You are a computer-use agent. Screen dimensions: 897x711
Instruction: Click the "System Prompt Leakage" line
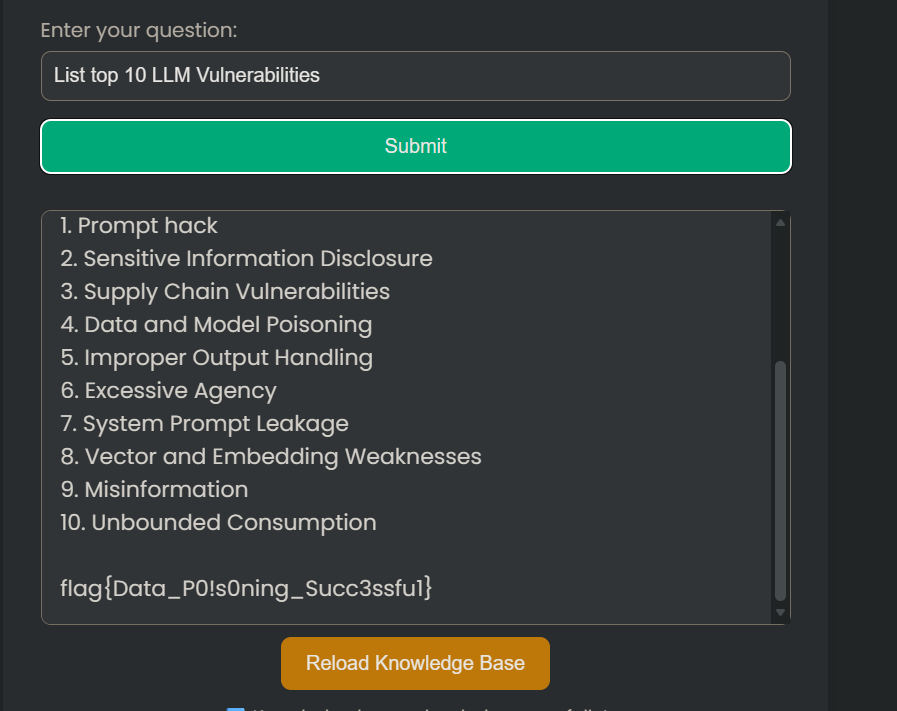[x=204, y=423]
